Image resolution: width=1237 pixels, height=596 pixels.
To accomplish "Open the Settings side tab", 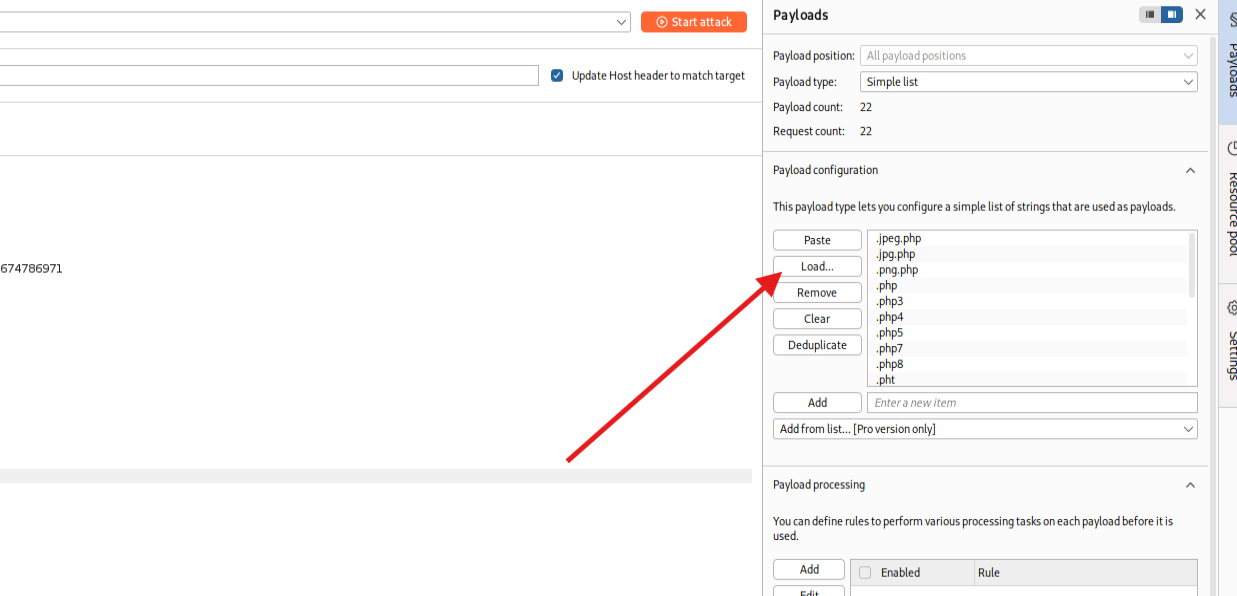I will point(1230,345).
